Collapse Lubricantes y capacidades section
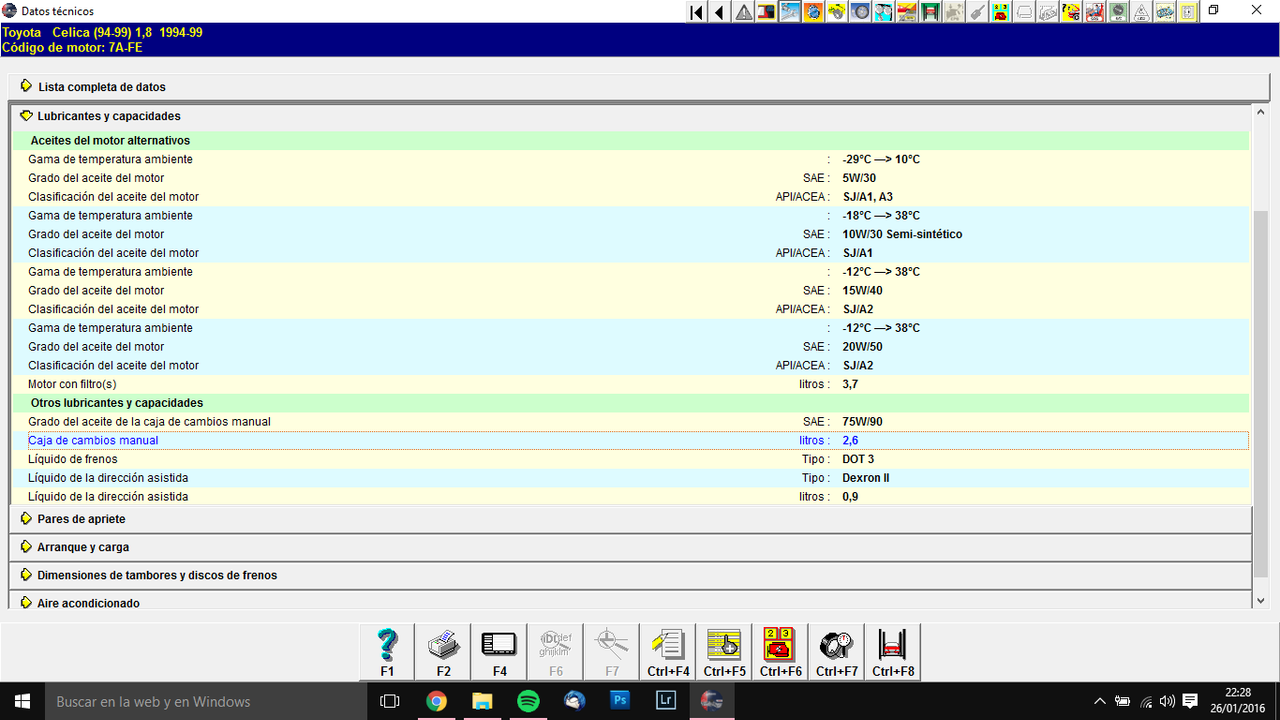Screen dimensions: 1280x720 tap(630, 116)
